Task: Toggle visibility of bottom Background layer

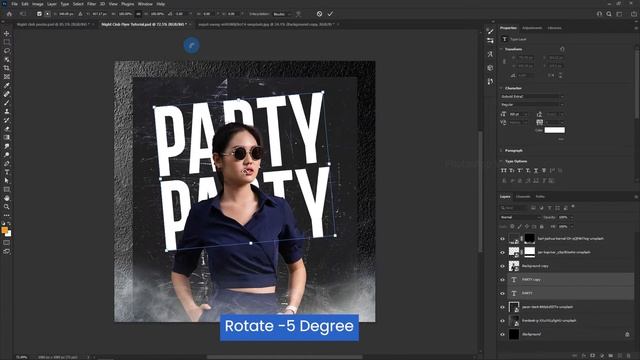Action: [x=502, y=334]
